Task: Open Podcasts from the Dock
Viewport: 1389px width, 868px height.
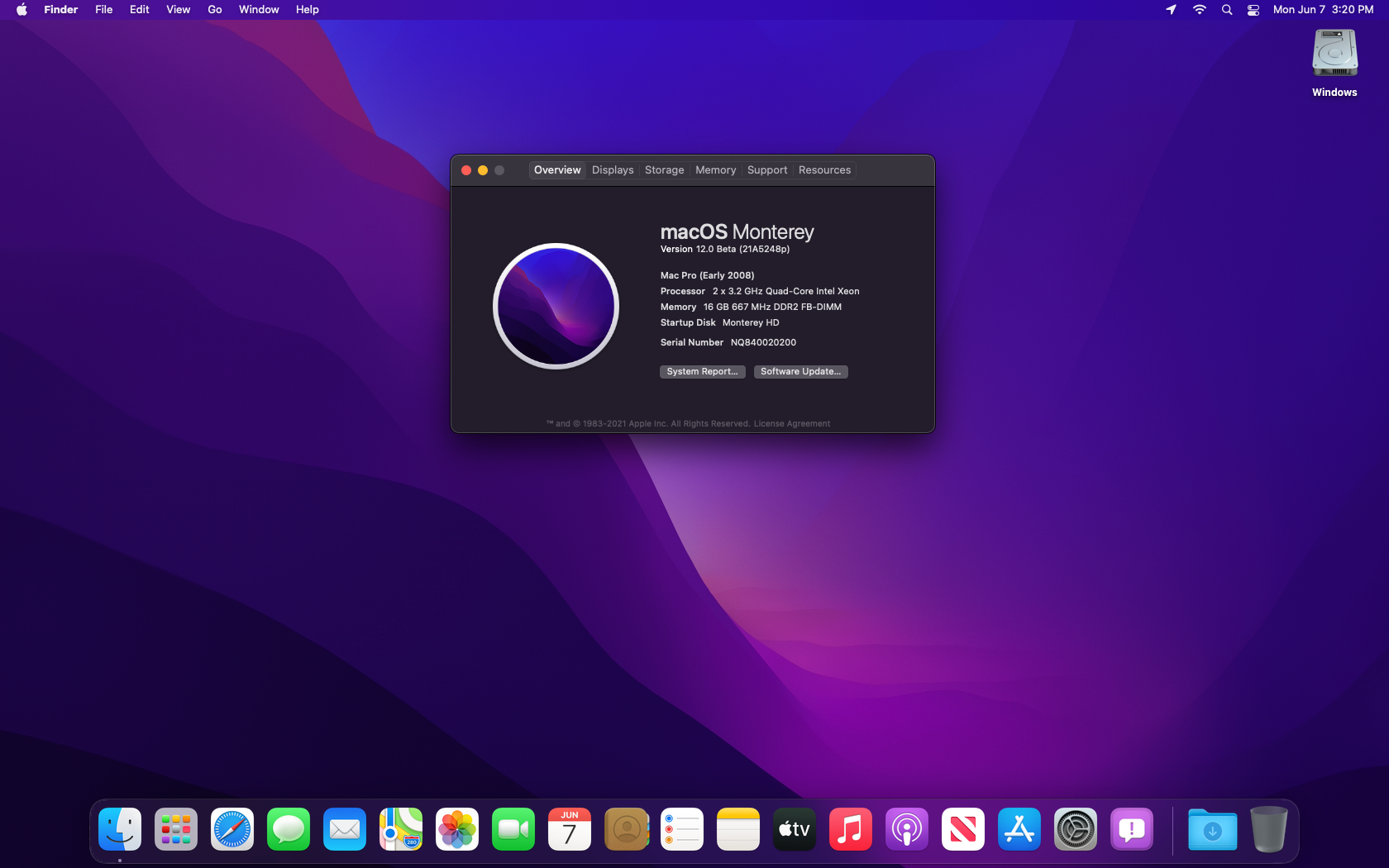Action: click(x=907, y=829)
